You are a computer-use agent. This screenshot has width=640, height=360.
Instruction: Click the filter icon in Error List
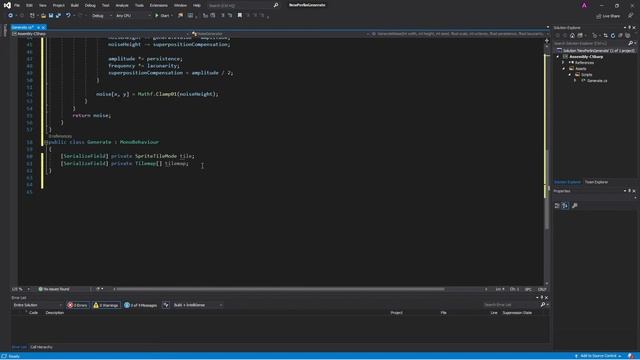pos(166,305)
